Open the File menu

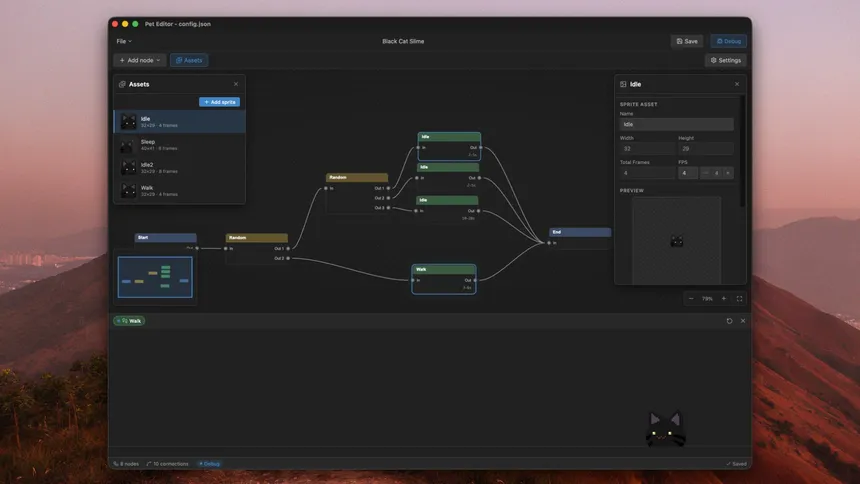point(124,41)
